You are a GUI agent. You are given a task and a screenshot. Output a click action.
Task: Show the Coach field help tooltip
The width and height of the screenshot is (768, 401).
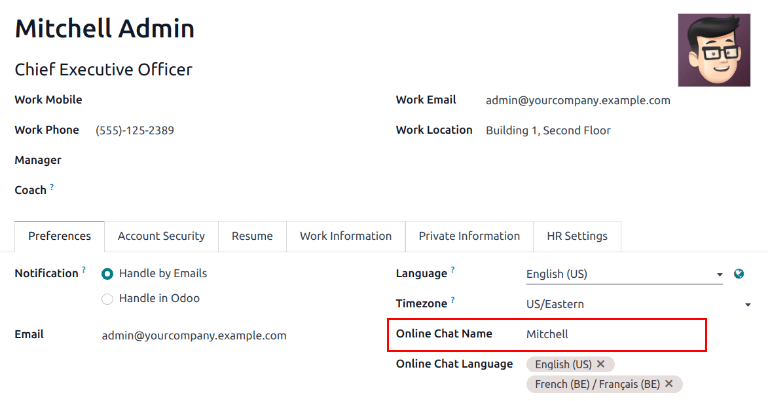pos(52,187)
